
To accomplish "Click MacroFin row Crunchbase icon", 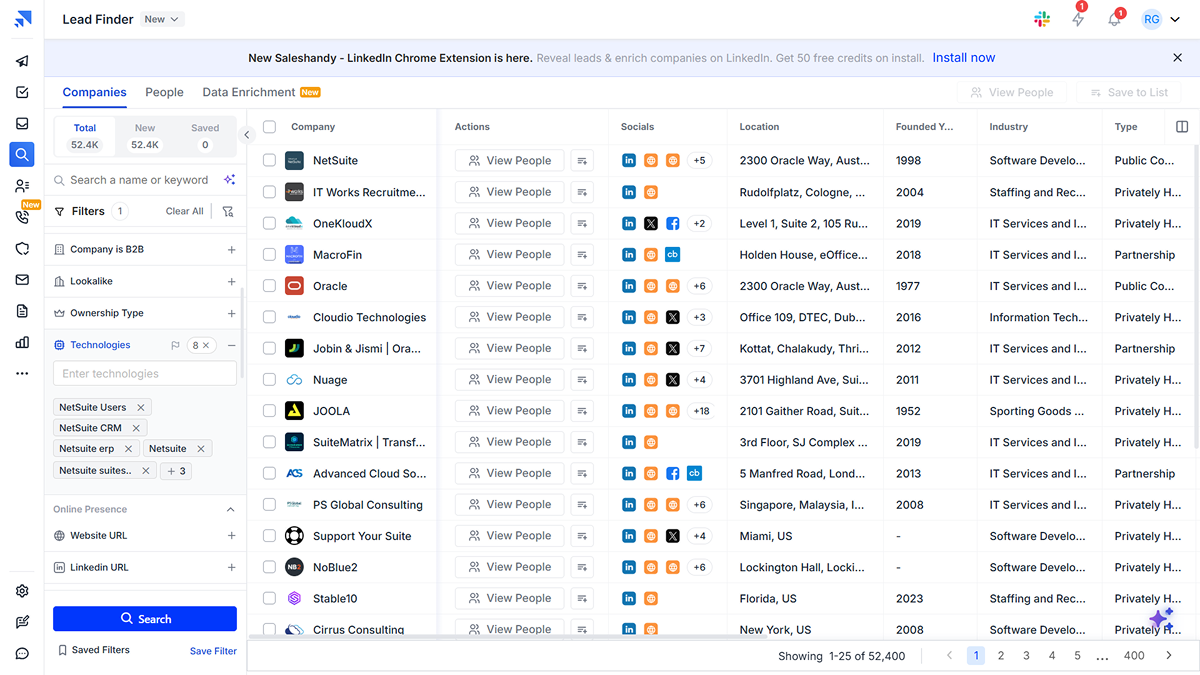I will point(673,255).
